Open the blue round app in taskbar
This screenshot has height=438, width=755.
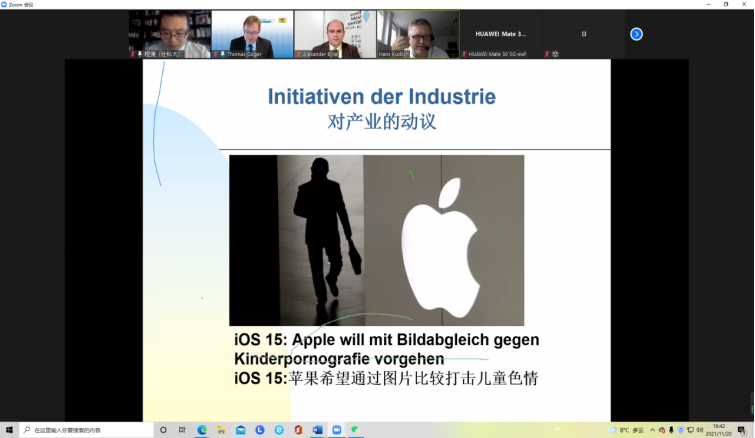click(x=279, y=430)
